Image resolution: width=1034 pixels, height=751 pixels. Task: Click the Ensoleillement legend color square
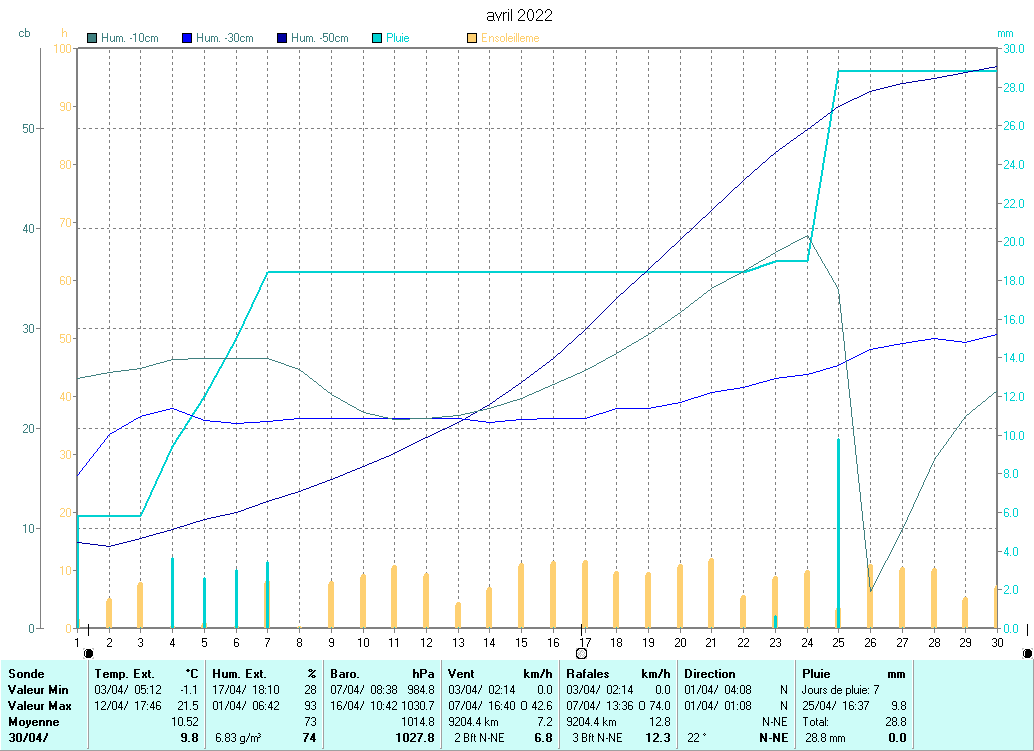point(472,38)
